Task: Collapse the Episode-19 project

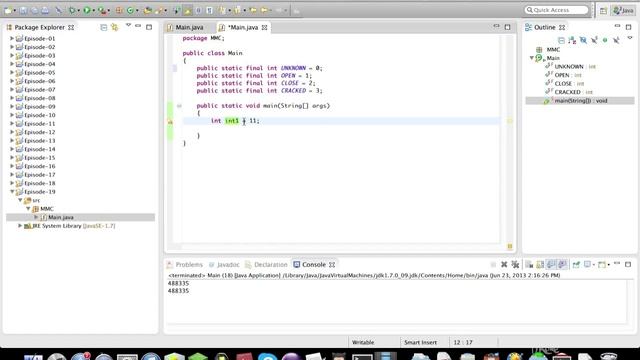Action: click(12, 191)
